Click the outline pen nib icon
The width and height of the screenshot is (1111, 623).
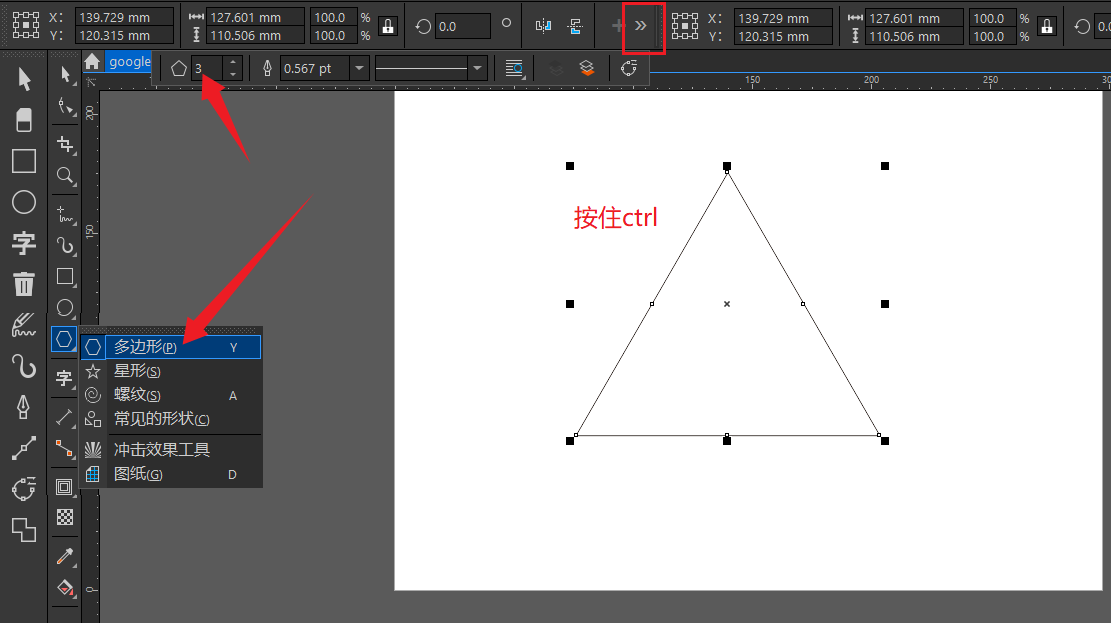tap(267, 68)
